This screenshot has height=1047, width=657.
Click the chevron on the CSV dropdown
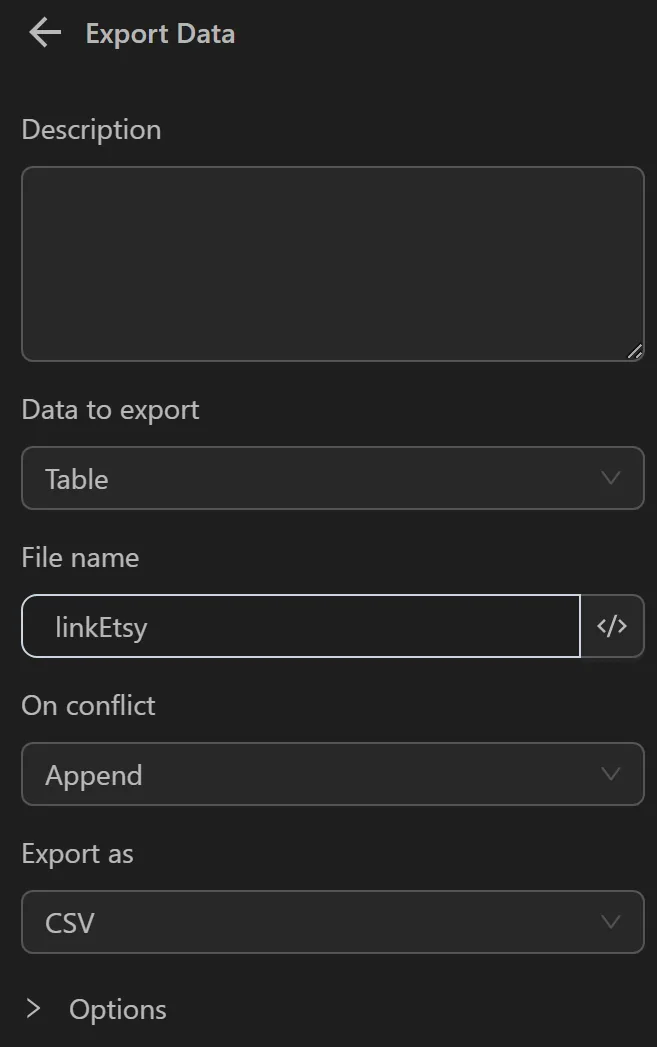pyautogui.click(x=610, y=922)
